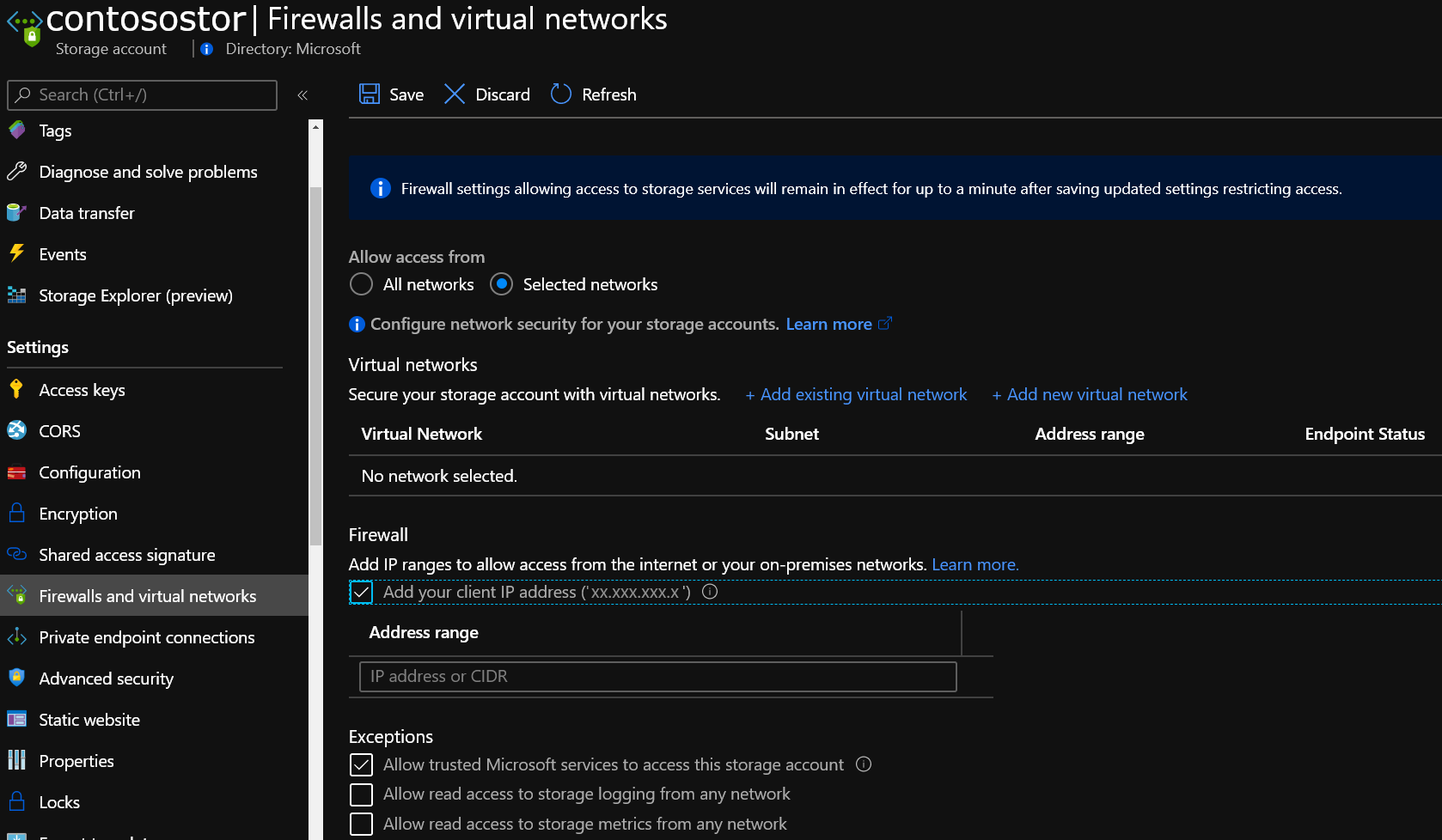Click Add existing virtual network link
The height and width of the screenshot is (840, 1442).
pos(856,394)
